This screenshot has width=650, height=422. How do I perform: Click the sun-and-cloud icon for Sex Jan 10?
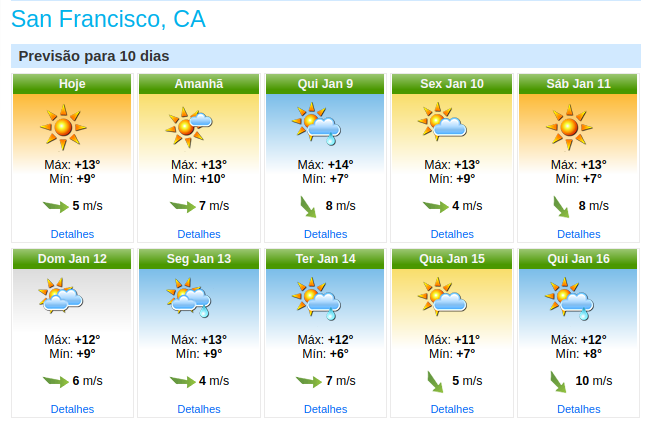(442, 122)
